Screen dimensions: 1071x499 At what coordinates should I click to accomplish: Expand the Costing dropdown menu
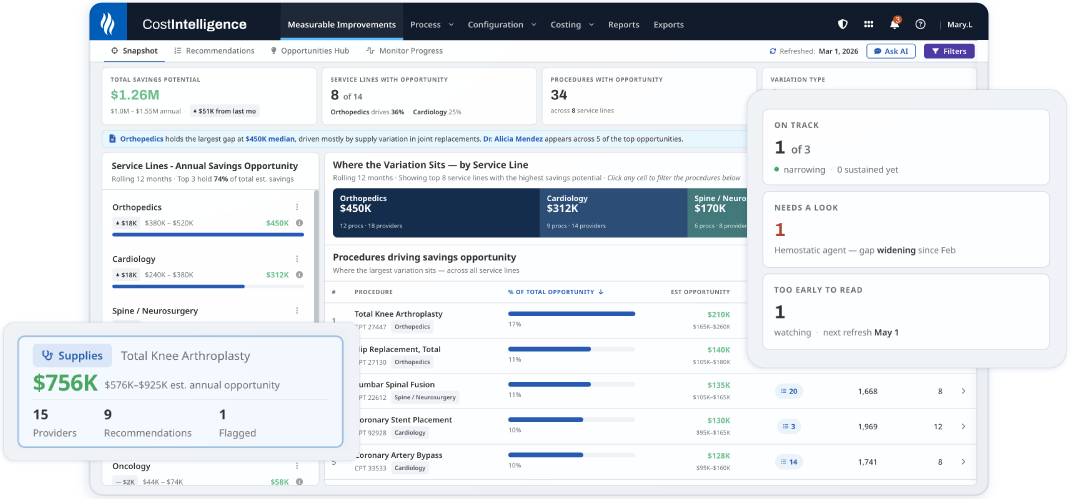click(x=572, y=25)
